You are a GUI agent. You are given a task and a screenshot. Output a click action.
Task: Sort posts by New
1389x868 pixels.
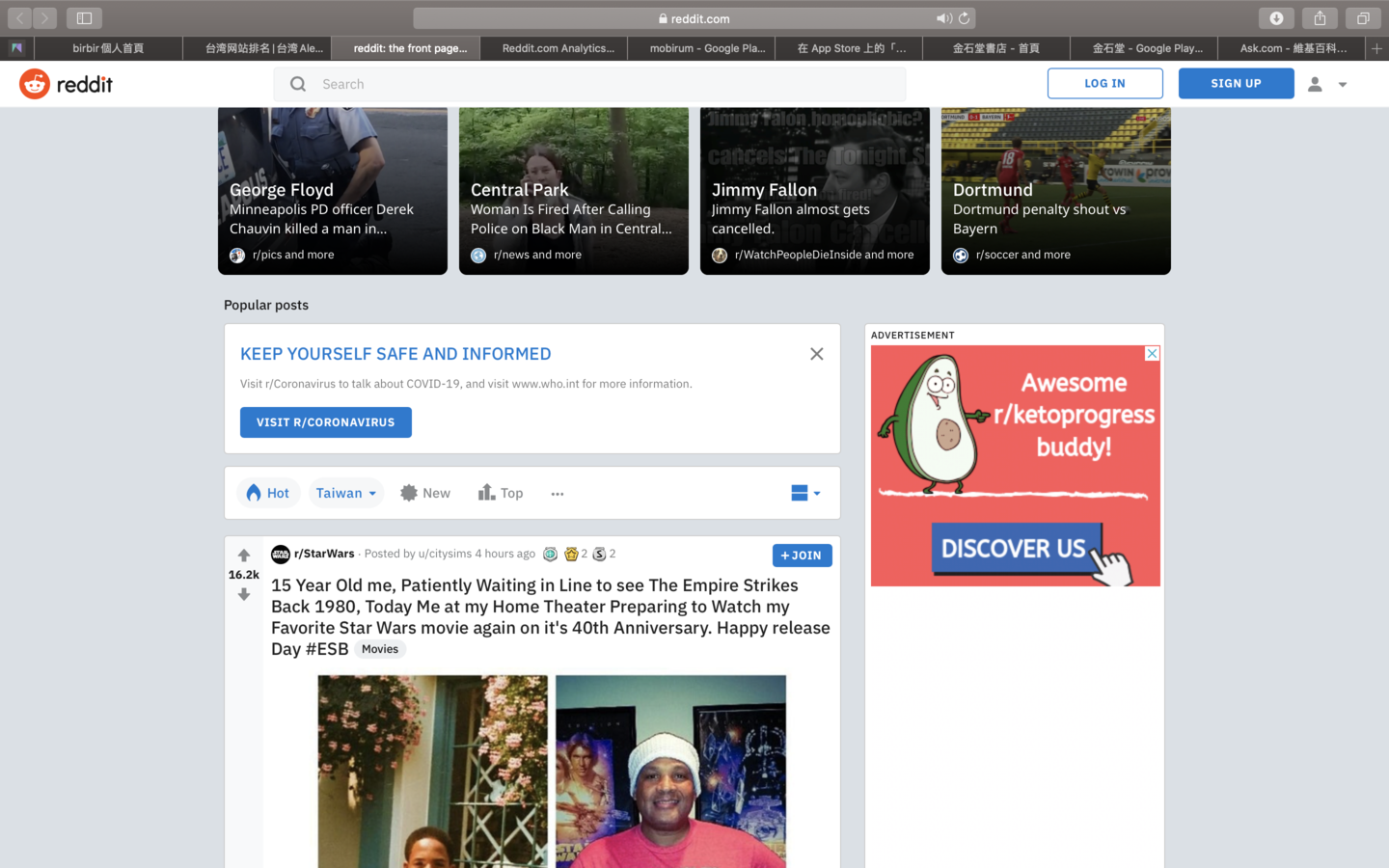pos(425,493)
